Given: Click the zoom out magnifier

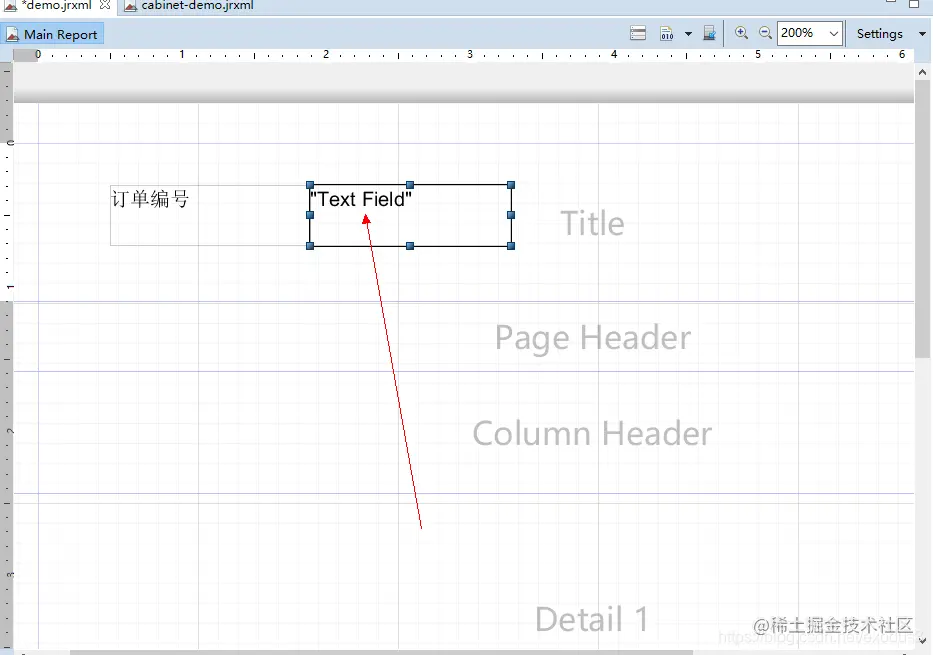Looking at the screenshot, I should click(765, 33).
